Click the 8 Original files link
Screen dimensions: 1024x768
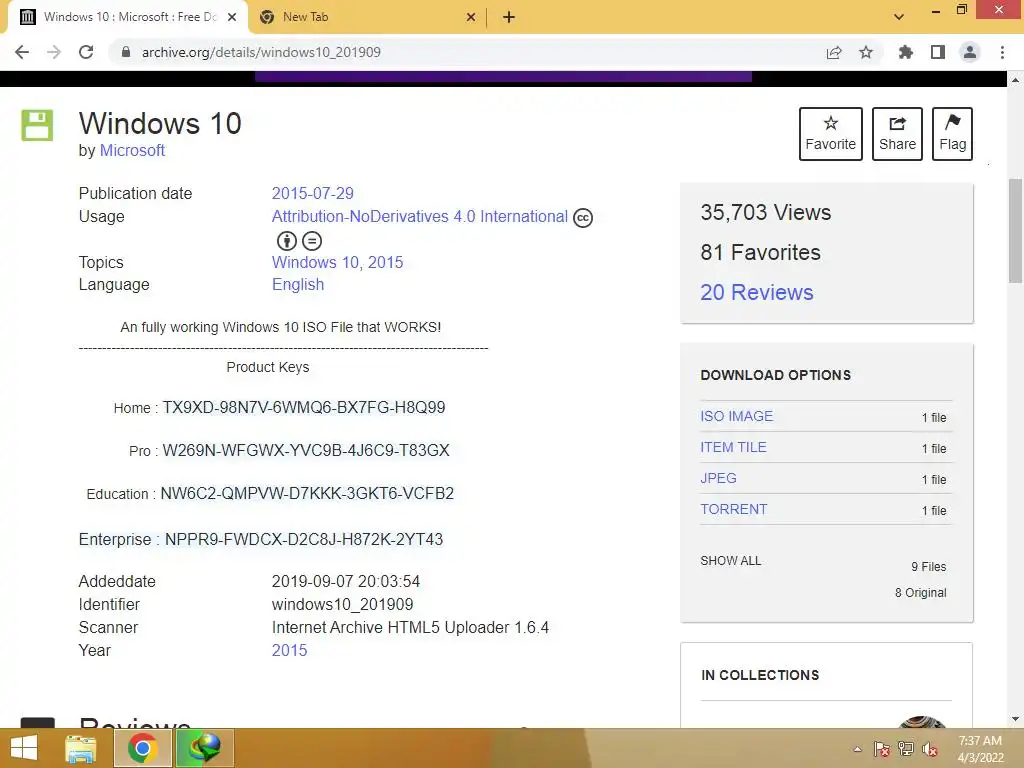[x=920, y=592]
